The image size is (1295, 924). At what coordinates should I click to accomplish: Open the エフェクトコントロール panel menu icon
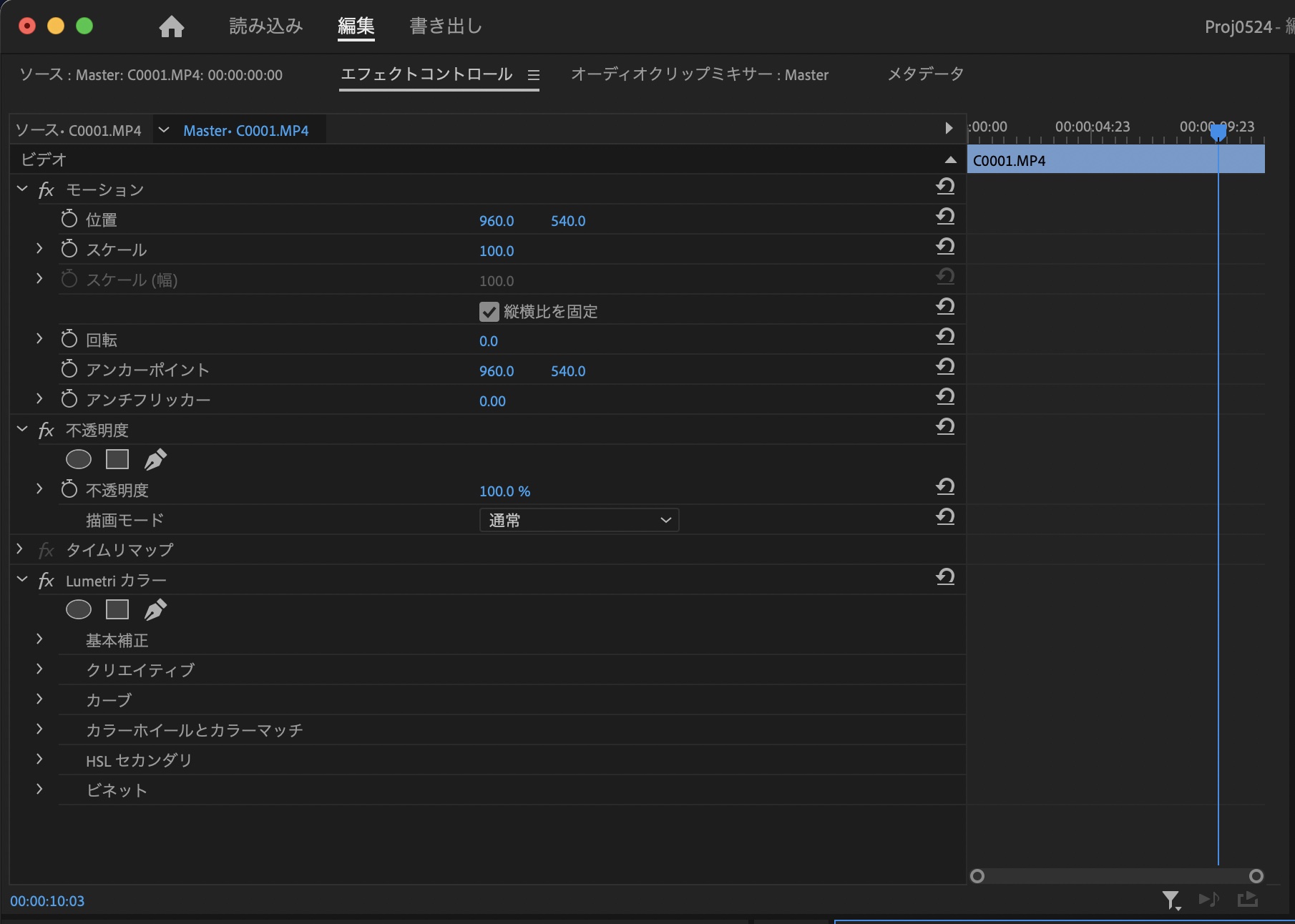533,75
